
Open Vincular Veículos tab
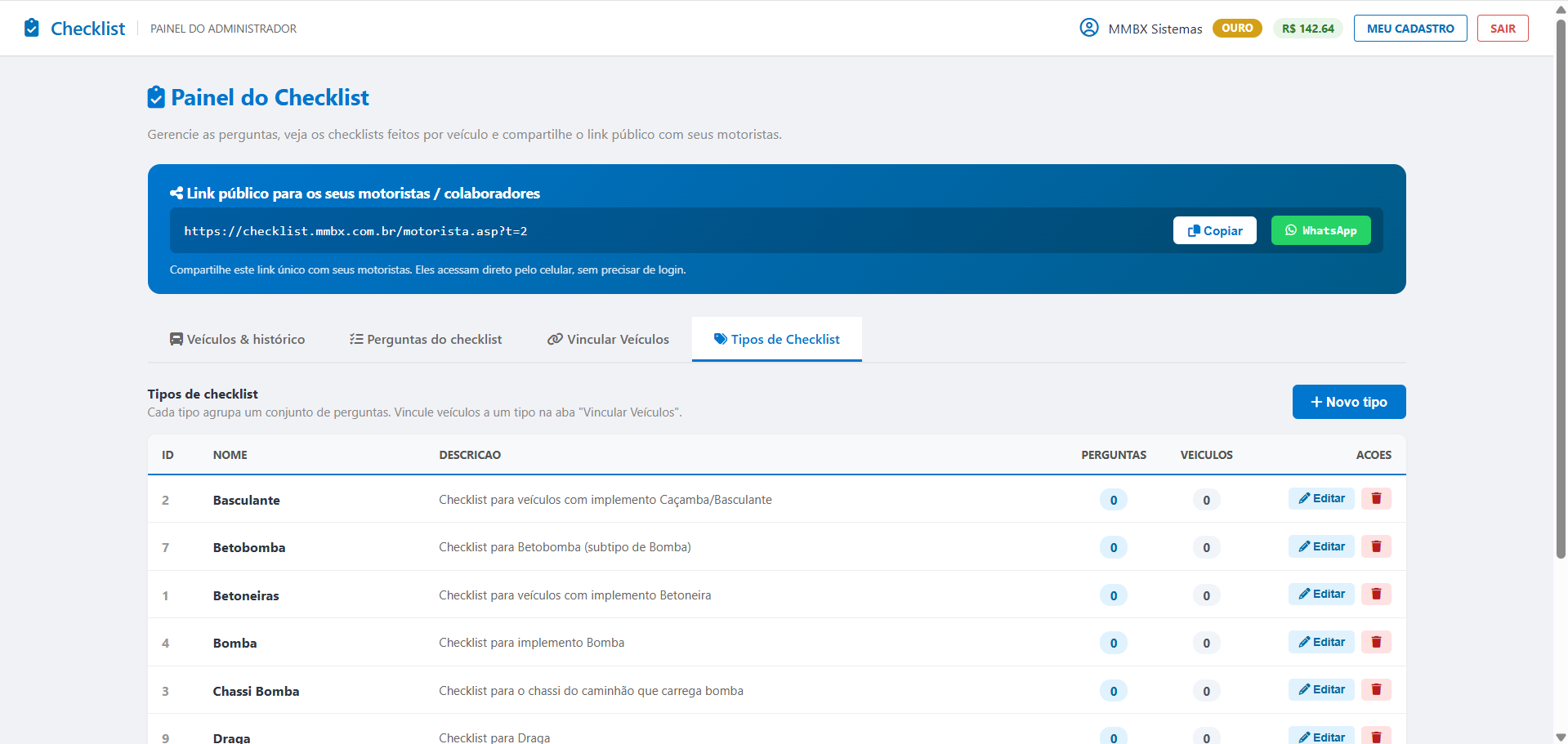(608, 339)
